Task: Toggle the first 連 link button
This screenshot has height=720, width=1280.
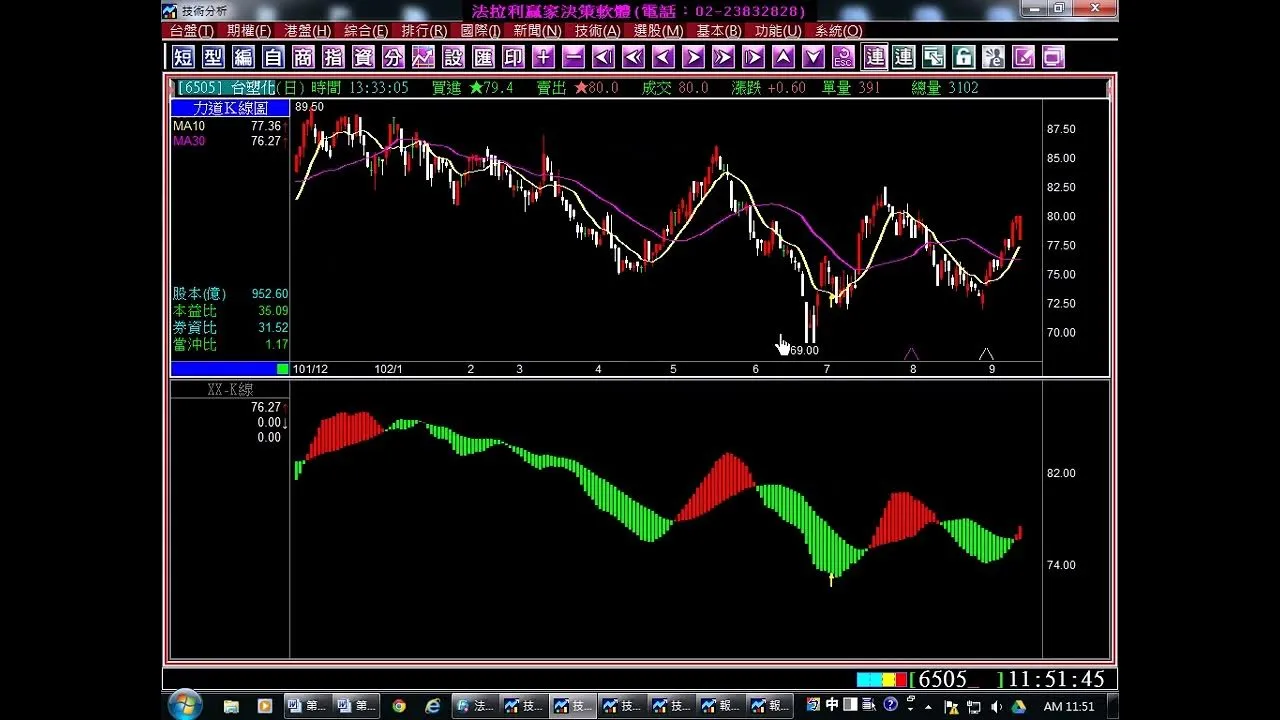Action: tap(874, 57)
